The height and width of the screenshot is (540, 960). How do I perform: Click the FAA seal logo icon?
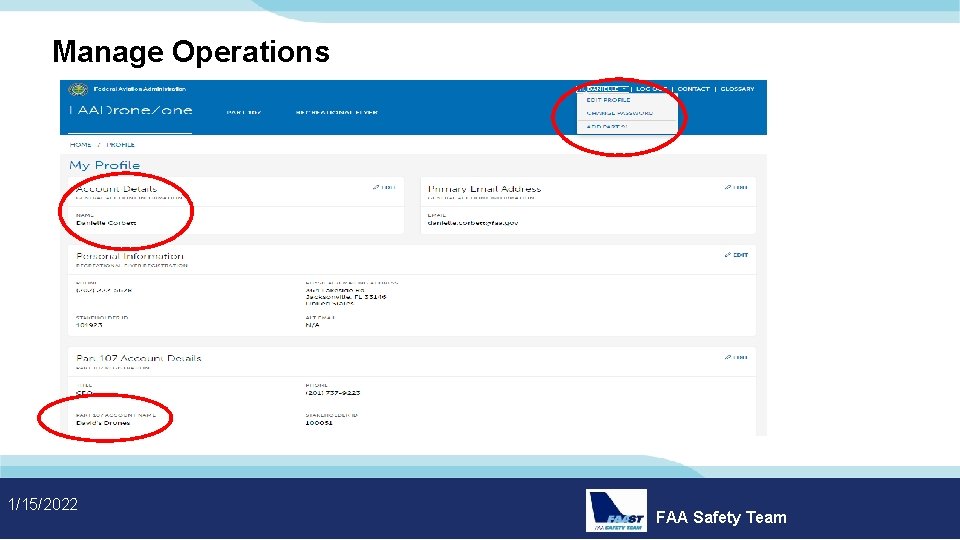pos(78,89)
